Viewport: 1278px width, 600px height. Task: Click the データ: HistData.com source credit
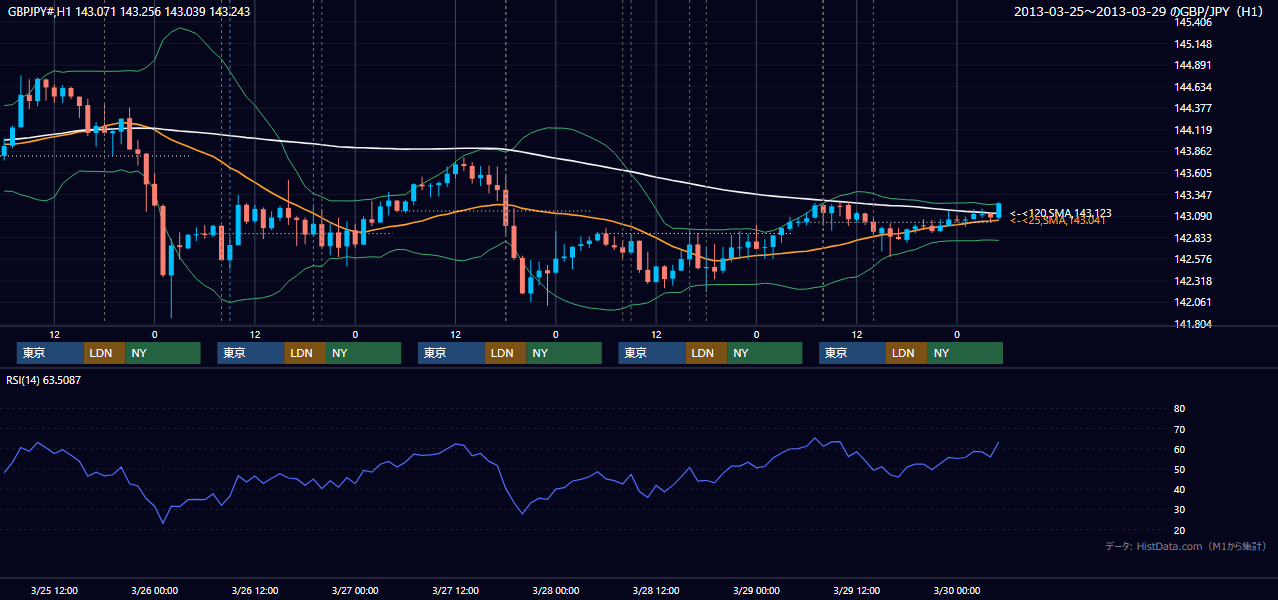1186,546
